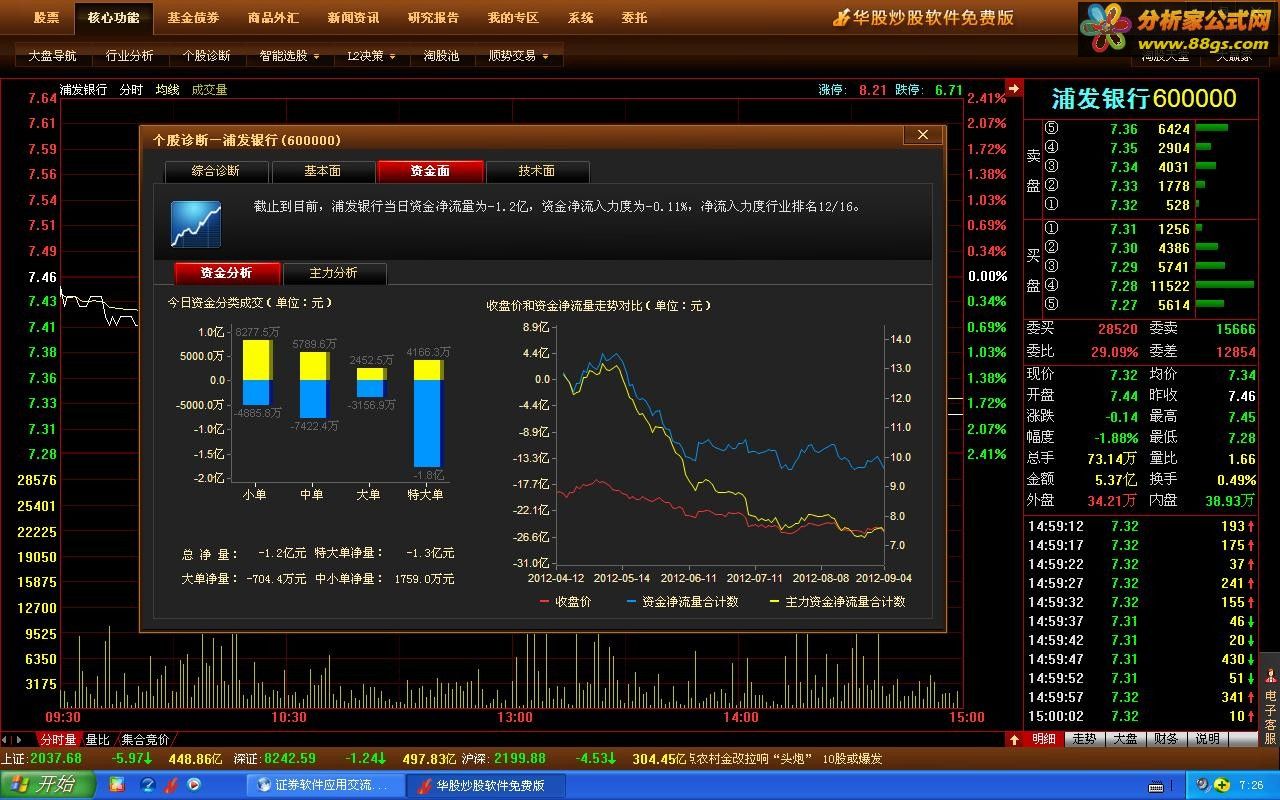Switch to 华股炒股软件免费版 taskbar window
The image size is (1280, 800).
tap(488, 786)
